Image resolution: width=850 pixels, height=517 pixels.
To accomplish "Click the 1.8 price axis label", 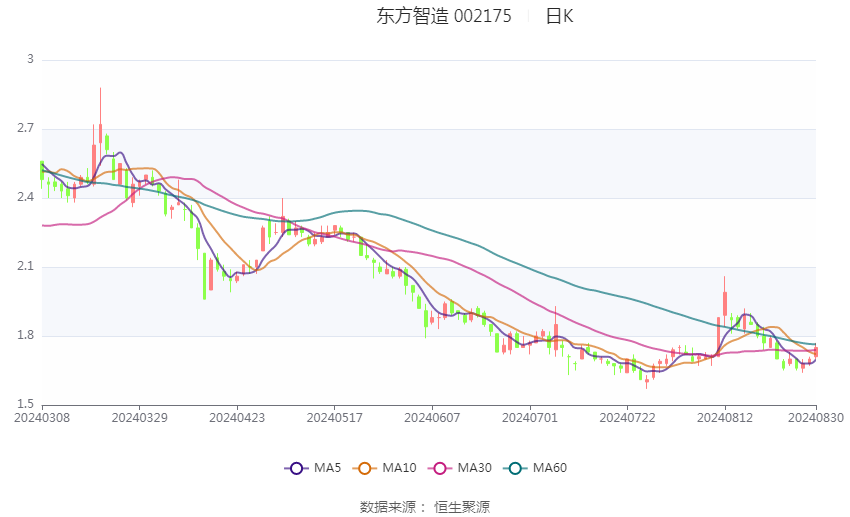I will click(x=24, y=336).
